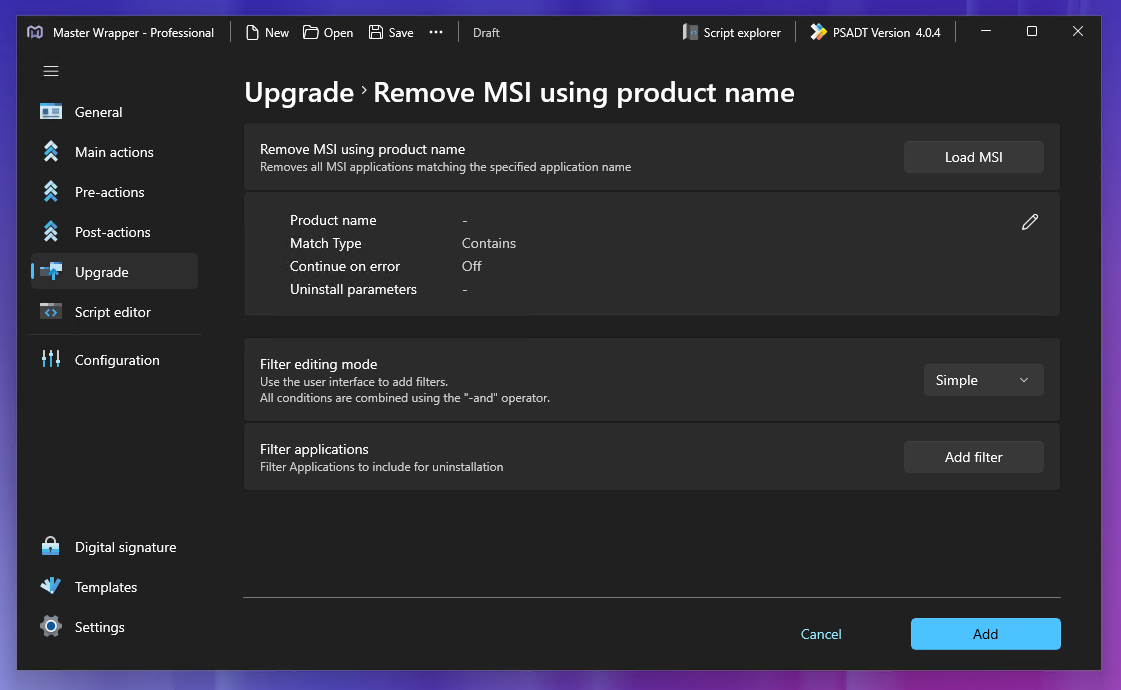Go to Post-actions page
The image size is (1121, 690).
point(114,232)
